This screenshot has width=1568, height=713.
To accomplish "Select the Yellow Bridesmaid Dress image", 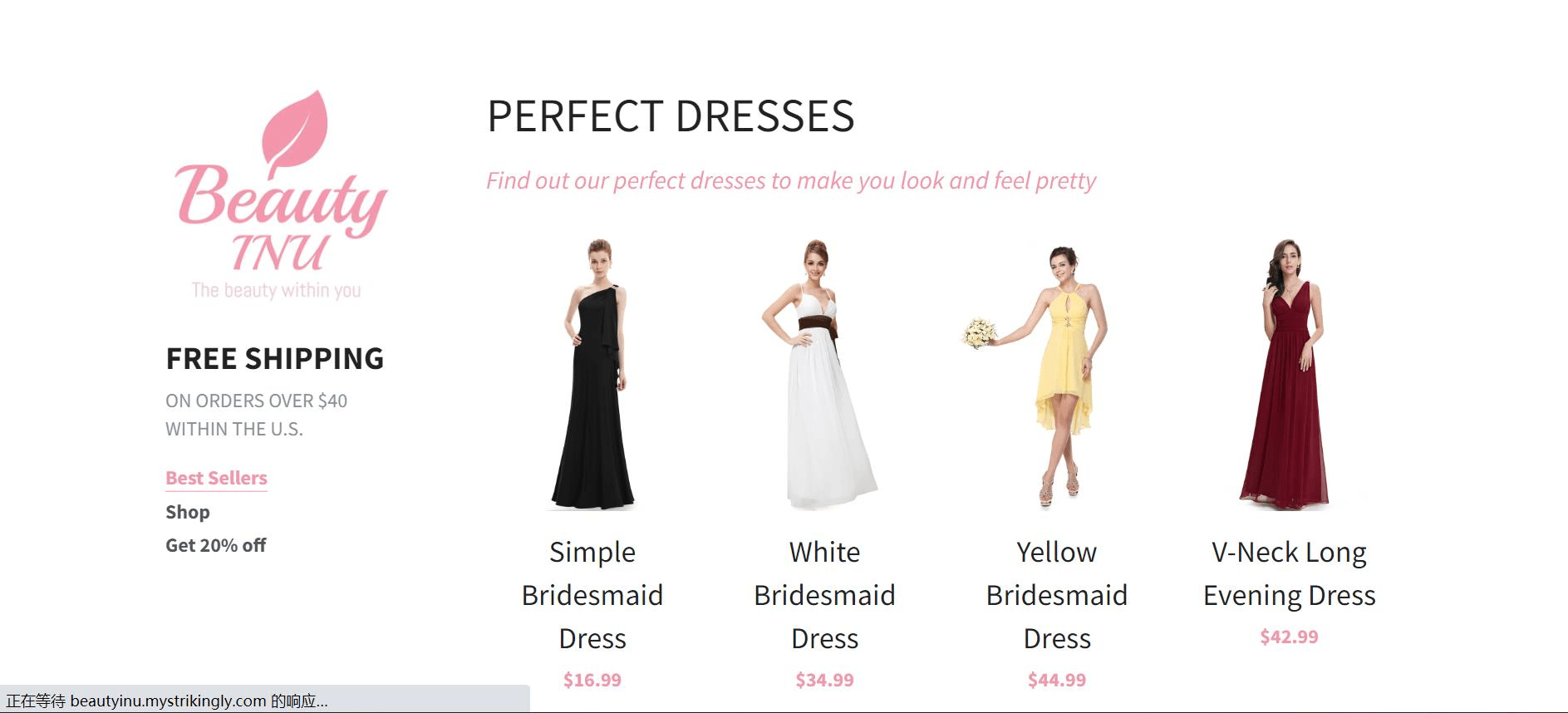I will point(1039,374).
